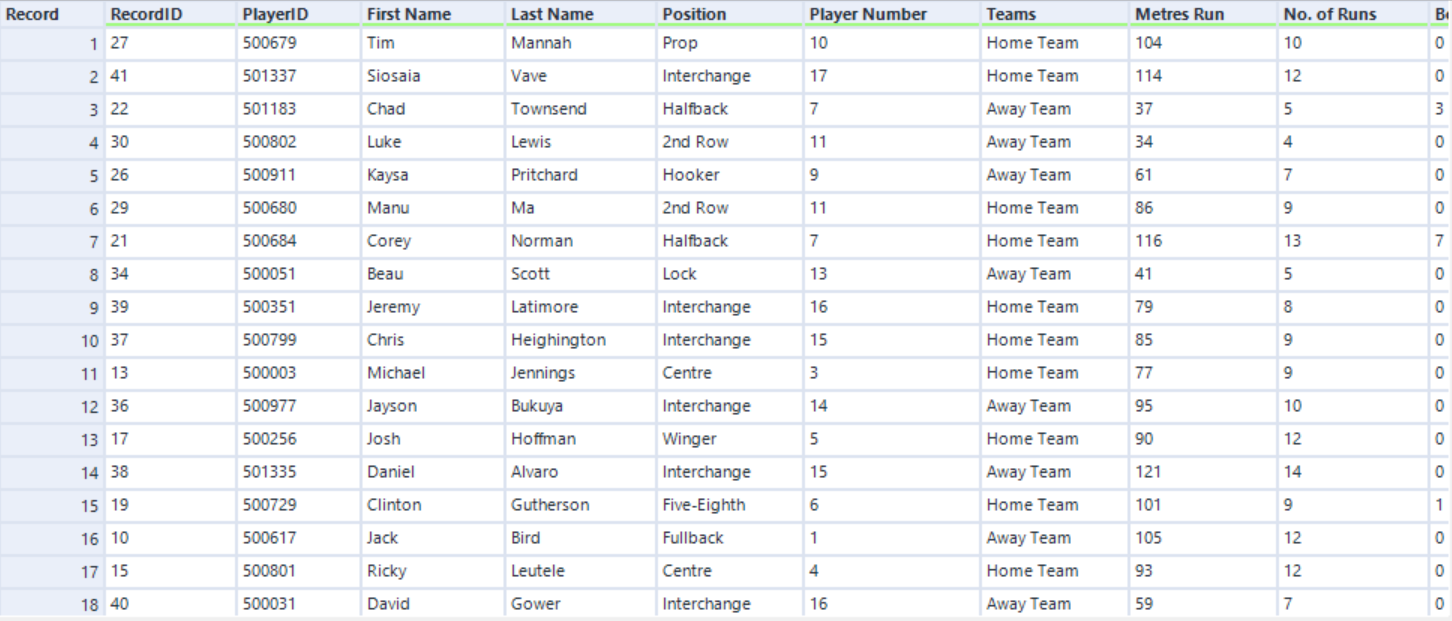1452x621 pixels.
Task: Click the PlayerID column header
Action: [x=269, y=14]
